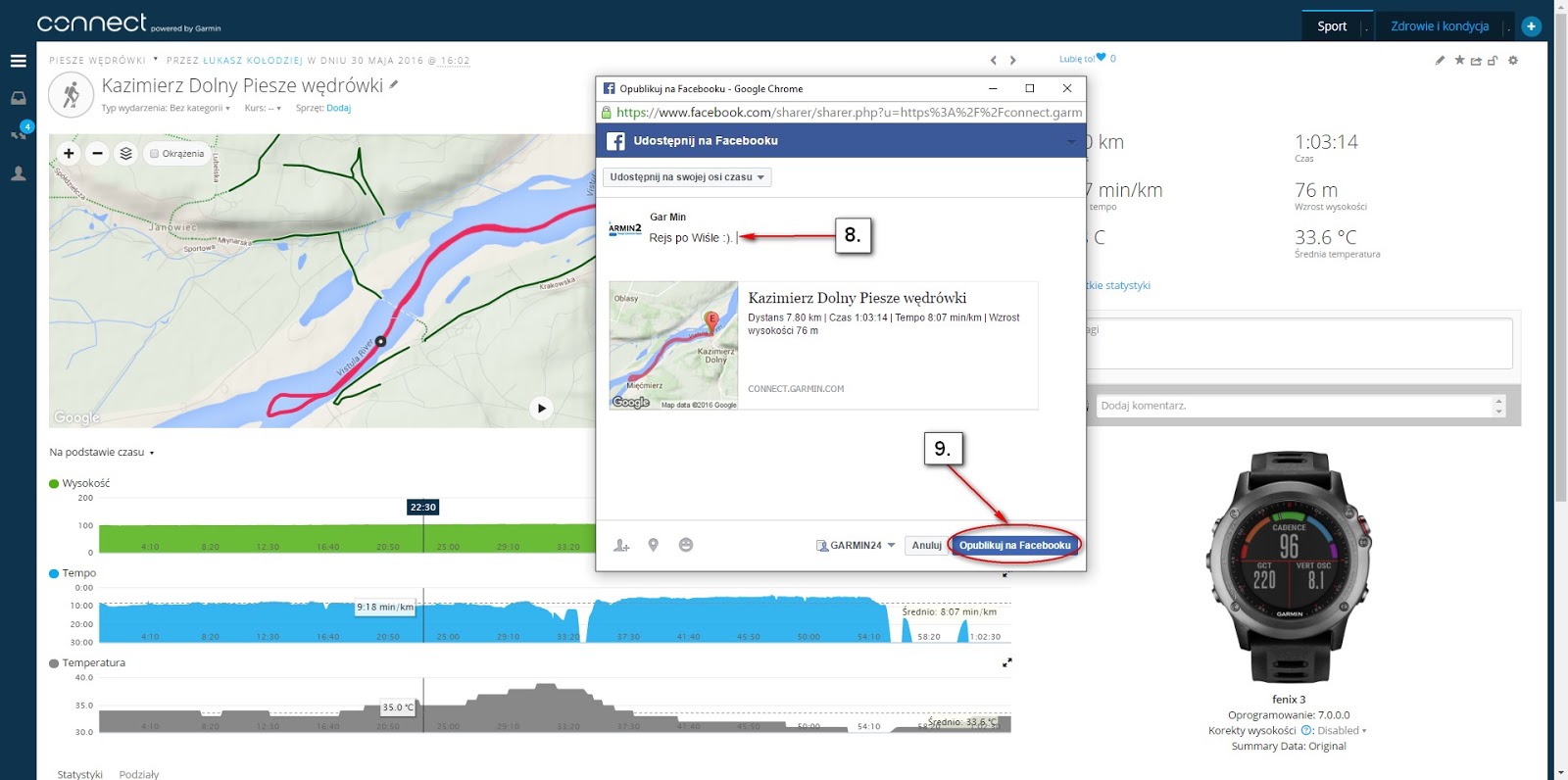Expand Facebook dialog header arrow
This screenshot has height=780, width=1568.
tap(1070, 141)
